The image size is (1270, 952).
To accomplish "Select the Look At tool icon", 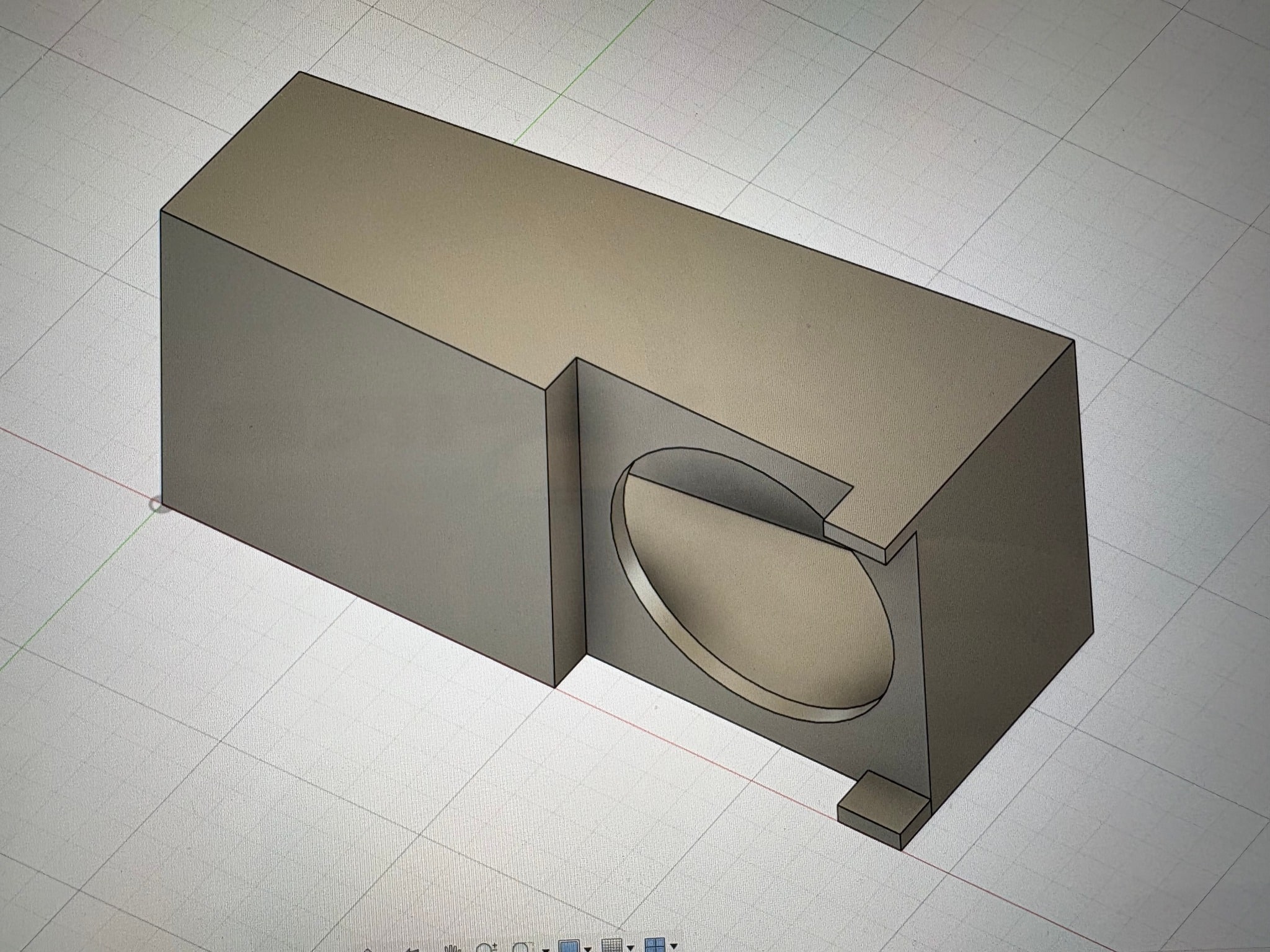I will pos(412,950).
